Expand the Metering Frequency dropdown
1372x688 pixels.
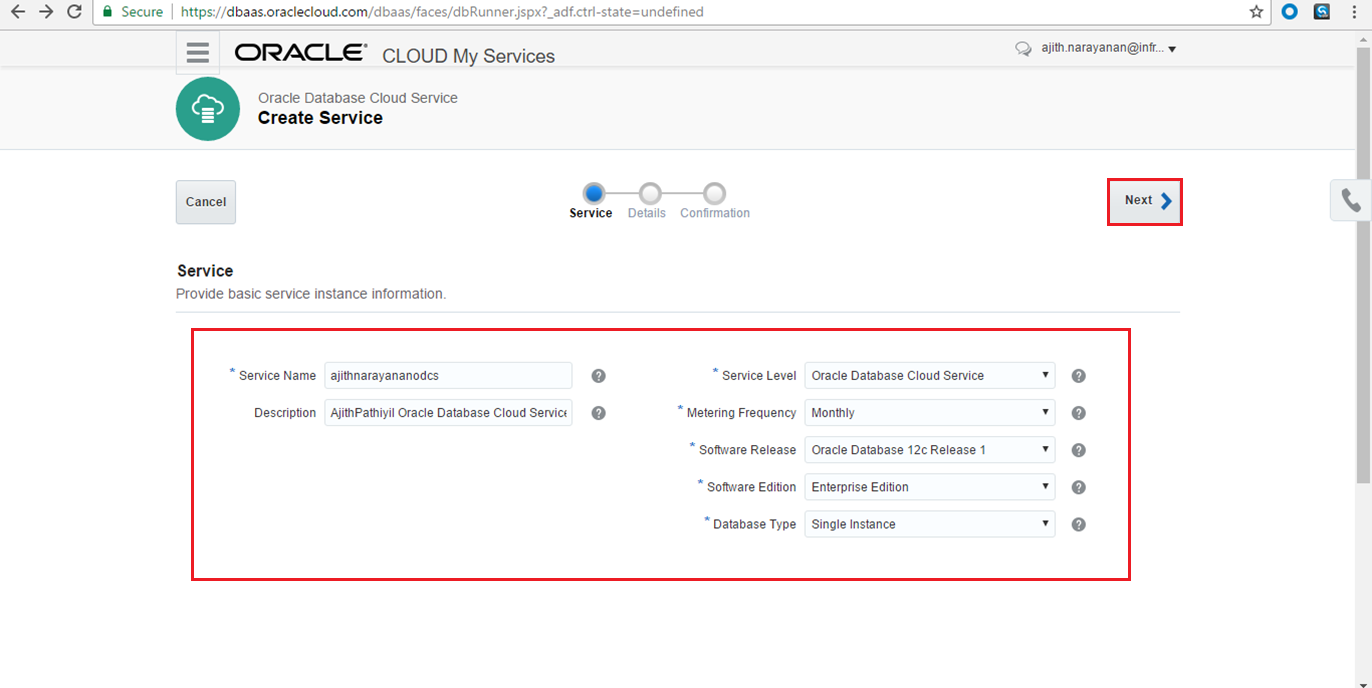click(x=930, y=413)
